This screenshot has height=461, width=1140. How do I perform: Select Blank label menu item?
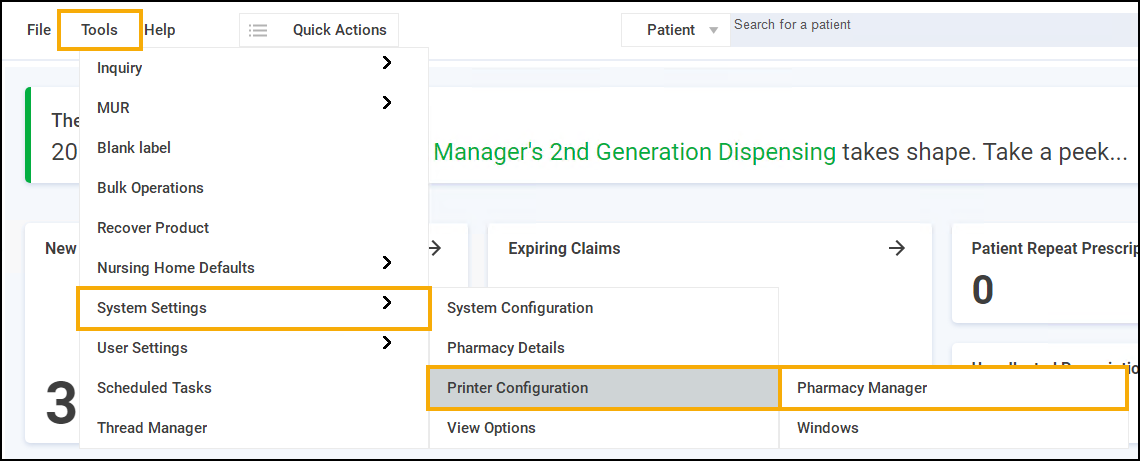(134, 148)
